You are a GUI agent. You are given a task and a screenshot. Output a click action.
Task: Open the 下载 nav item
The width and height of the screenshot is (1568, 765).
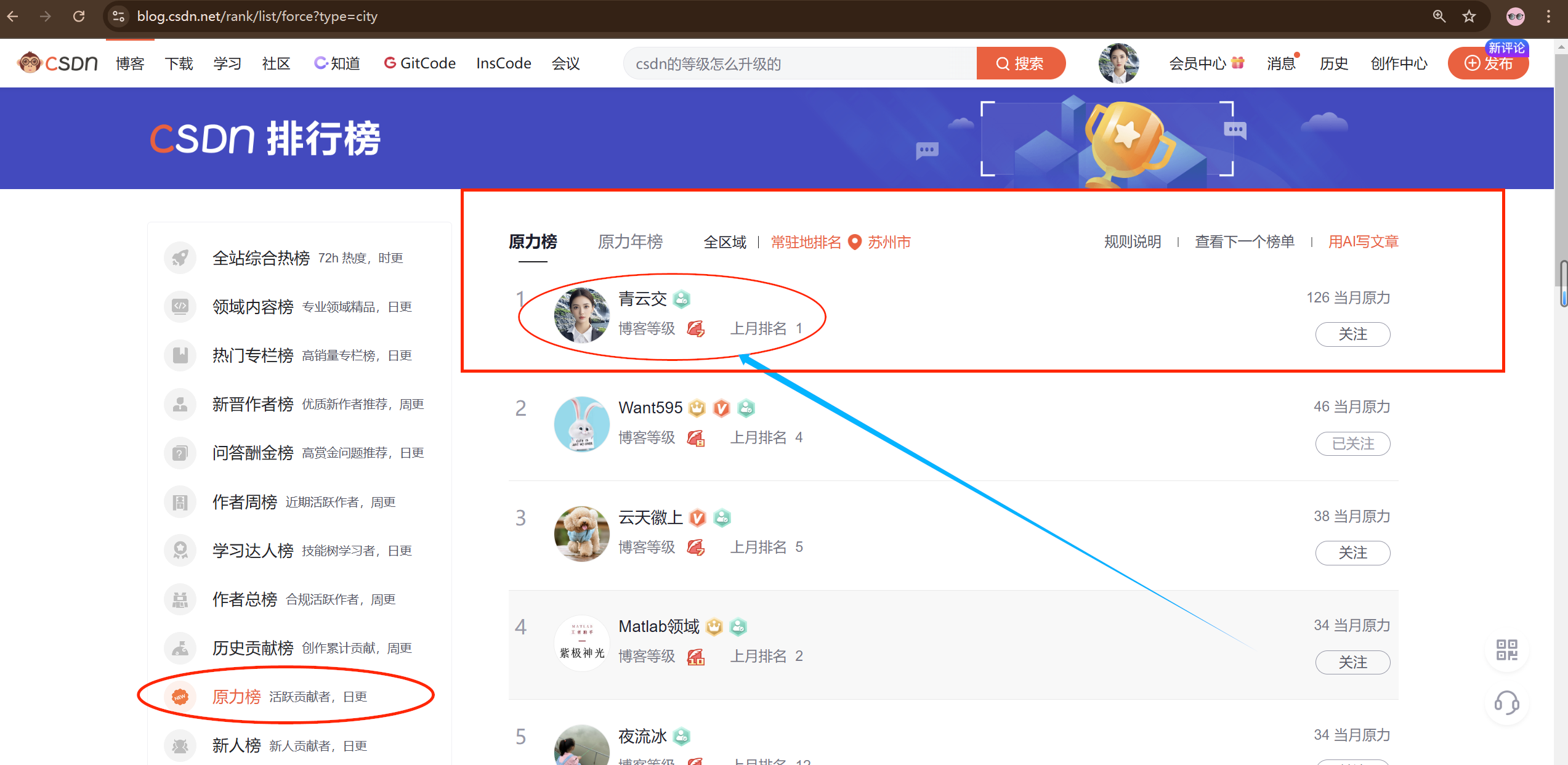point(179,63)
